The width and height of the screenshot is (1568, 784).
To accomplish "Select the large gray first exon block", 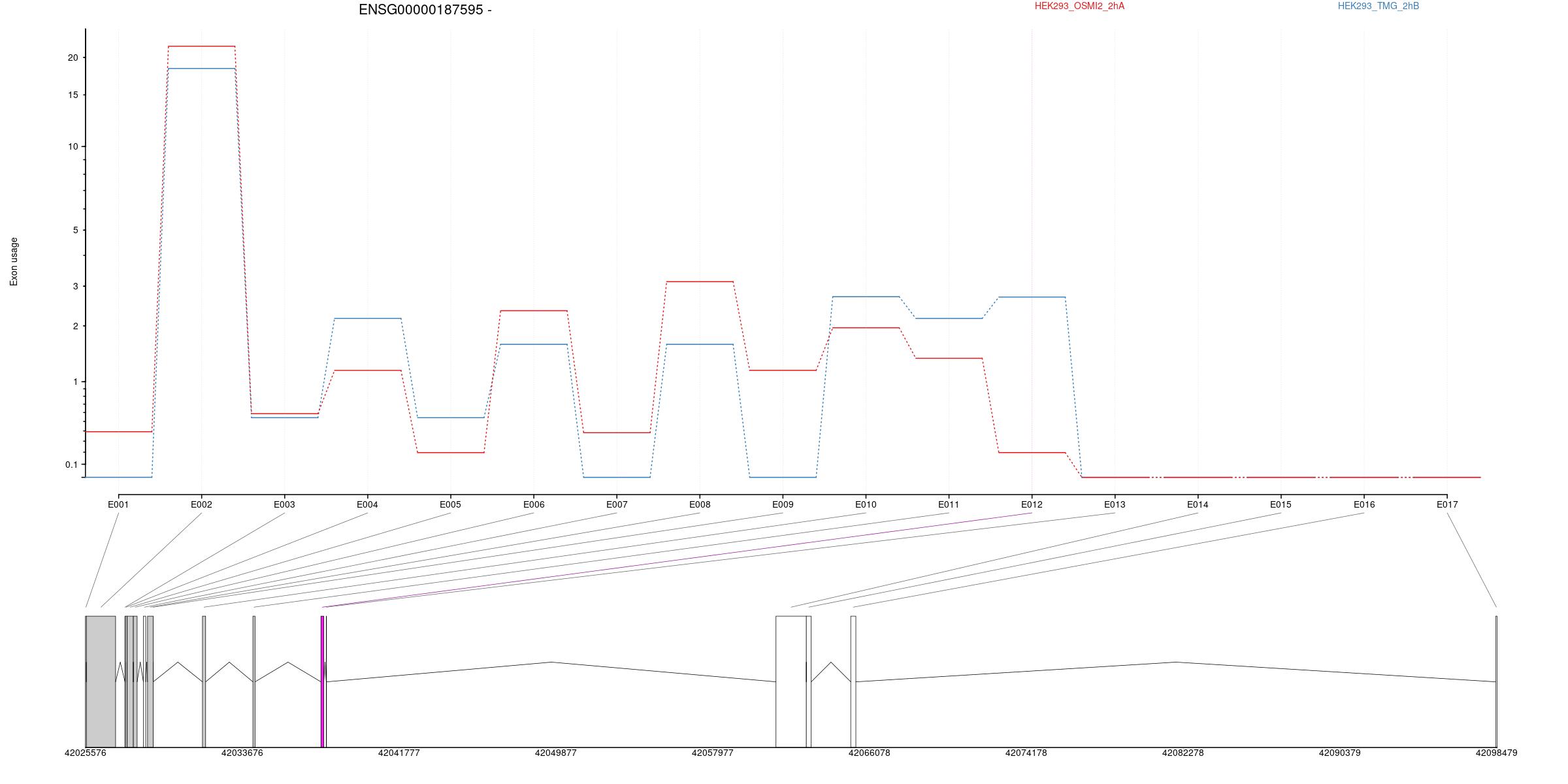I will (x=101, y=681).
